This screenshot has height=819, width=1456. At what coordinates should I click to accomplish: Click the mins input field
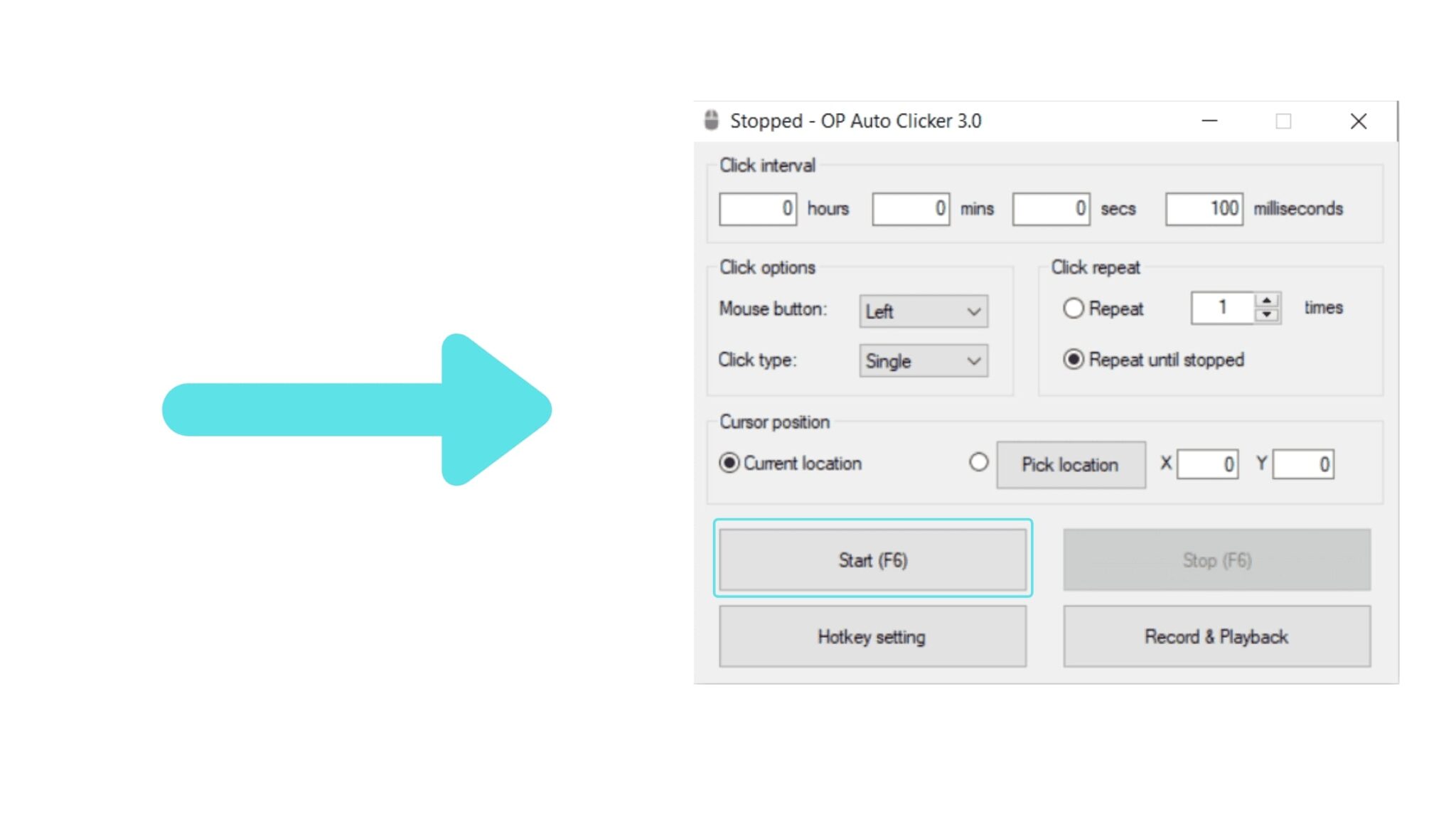(x=910, y=208)
